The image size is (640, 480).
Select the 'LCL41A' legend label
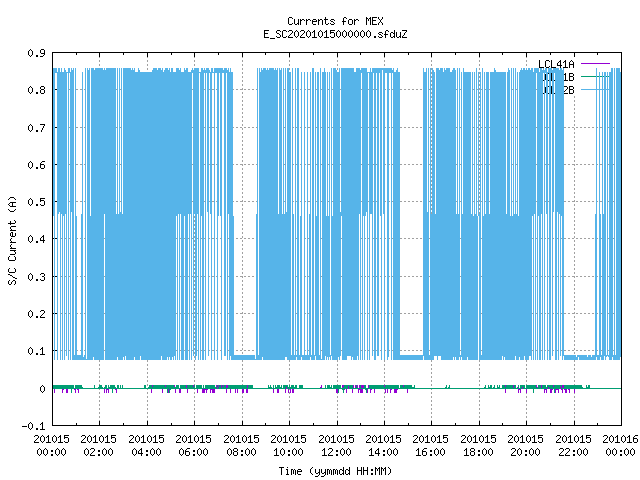click(556, 64)
